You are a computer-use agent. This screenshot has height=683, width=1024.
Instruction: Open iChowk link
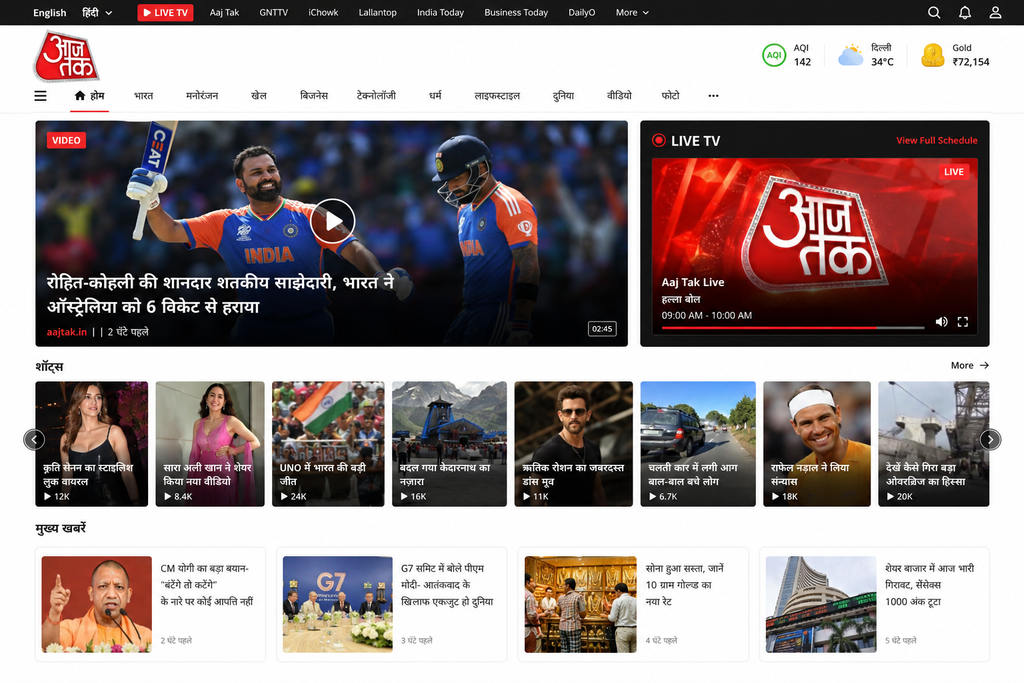tap(323, 12)
